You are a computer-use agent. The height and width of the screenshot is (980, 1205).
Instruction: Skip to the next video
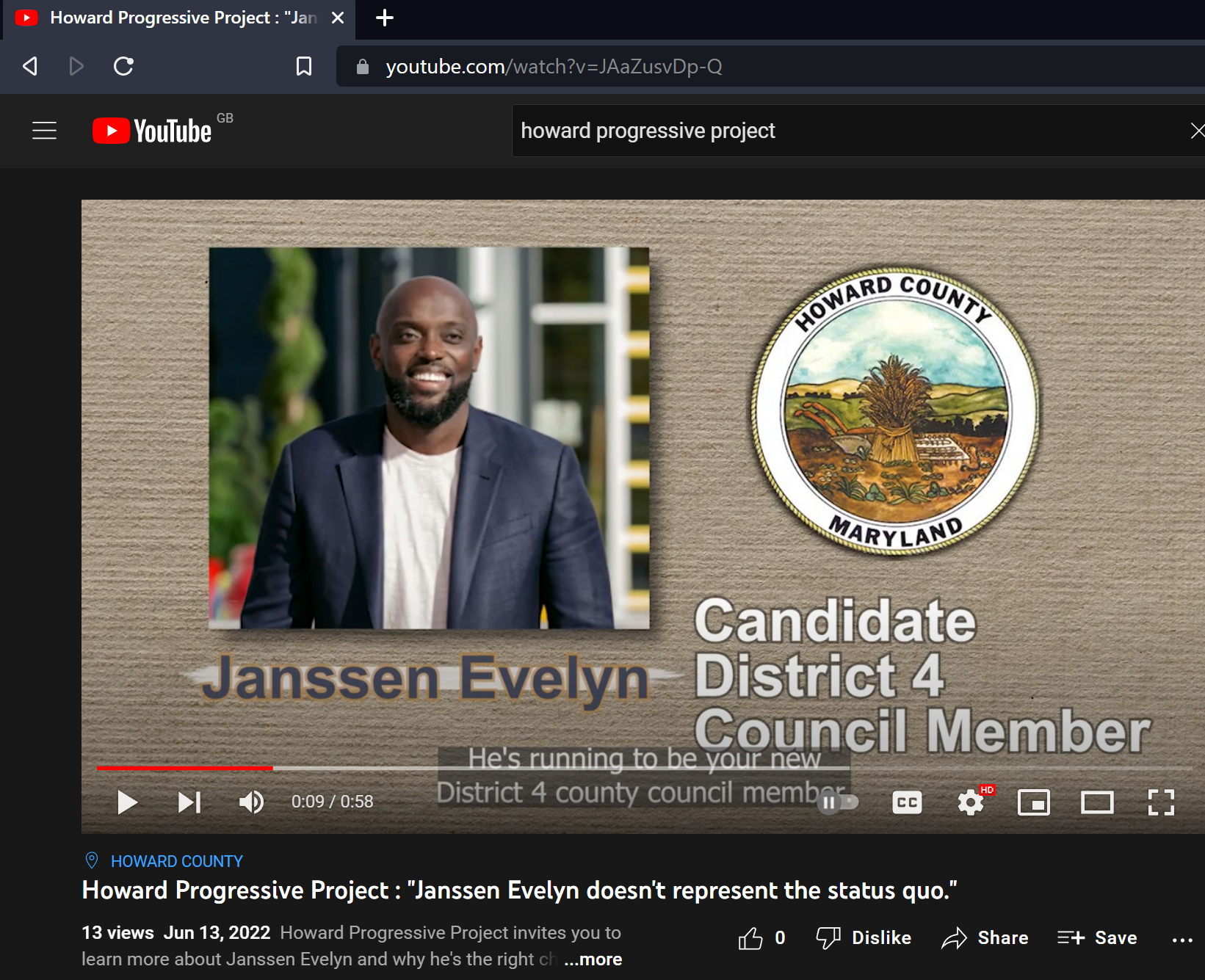click(x=189, y=802)
